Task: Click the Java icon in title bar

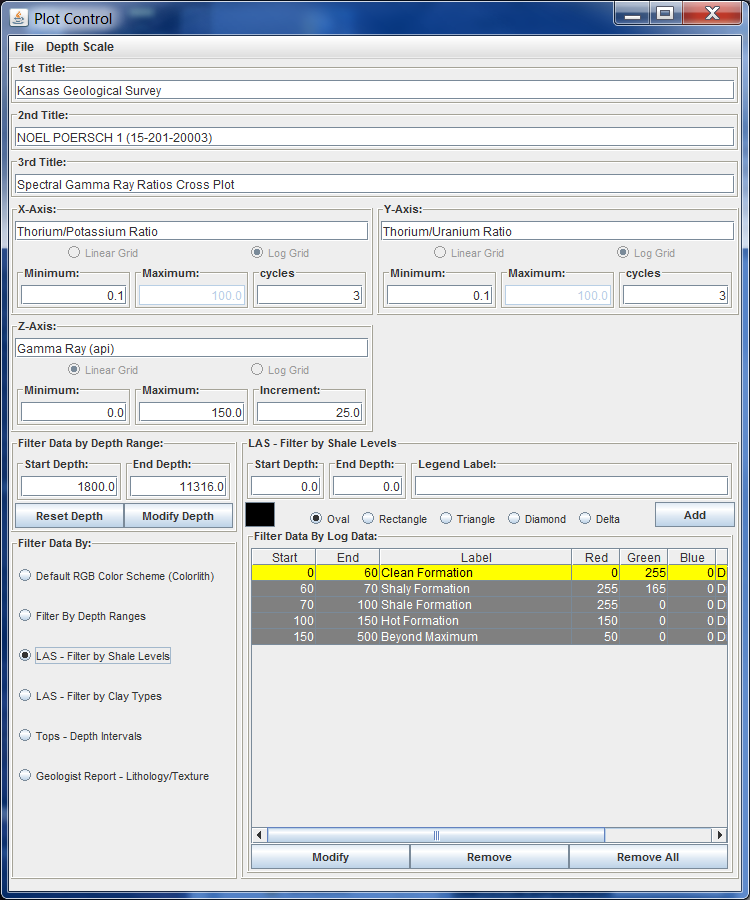Action: coord(19,18)
